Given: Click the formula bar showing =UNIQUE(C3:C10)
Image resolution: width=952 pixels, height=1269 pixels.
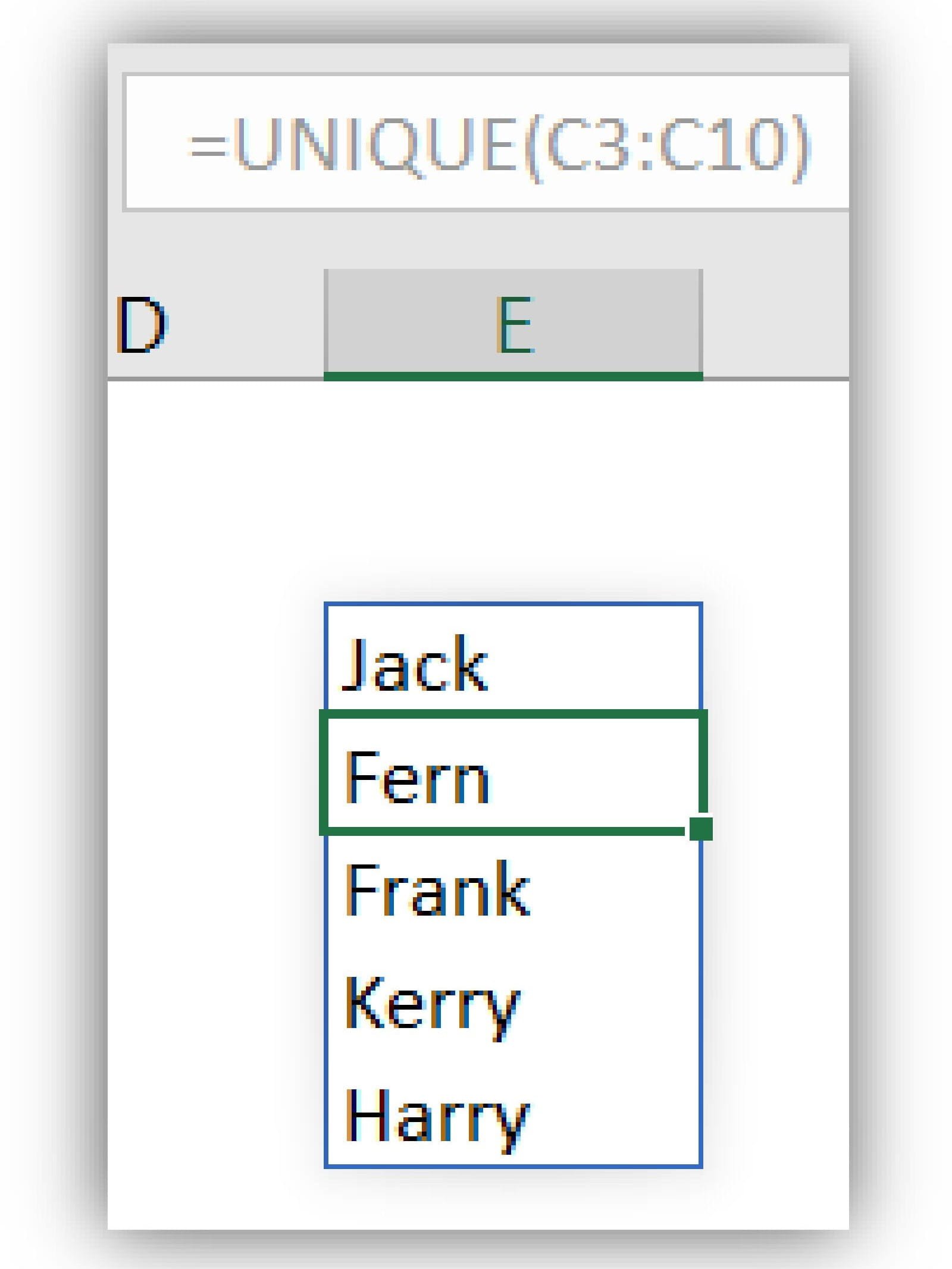Looking at the screenshot, I should tap(499, 143).
